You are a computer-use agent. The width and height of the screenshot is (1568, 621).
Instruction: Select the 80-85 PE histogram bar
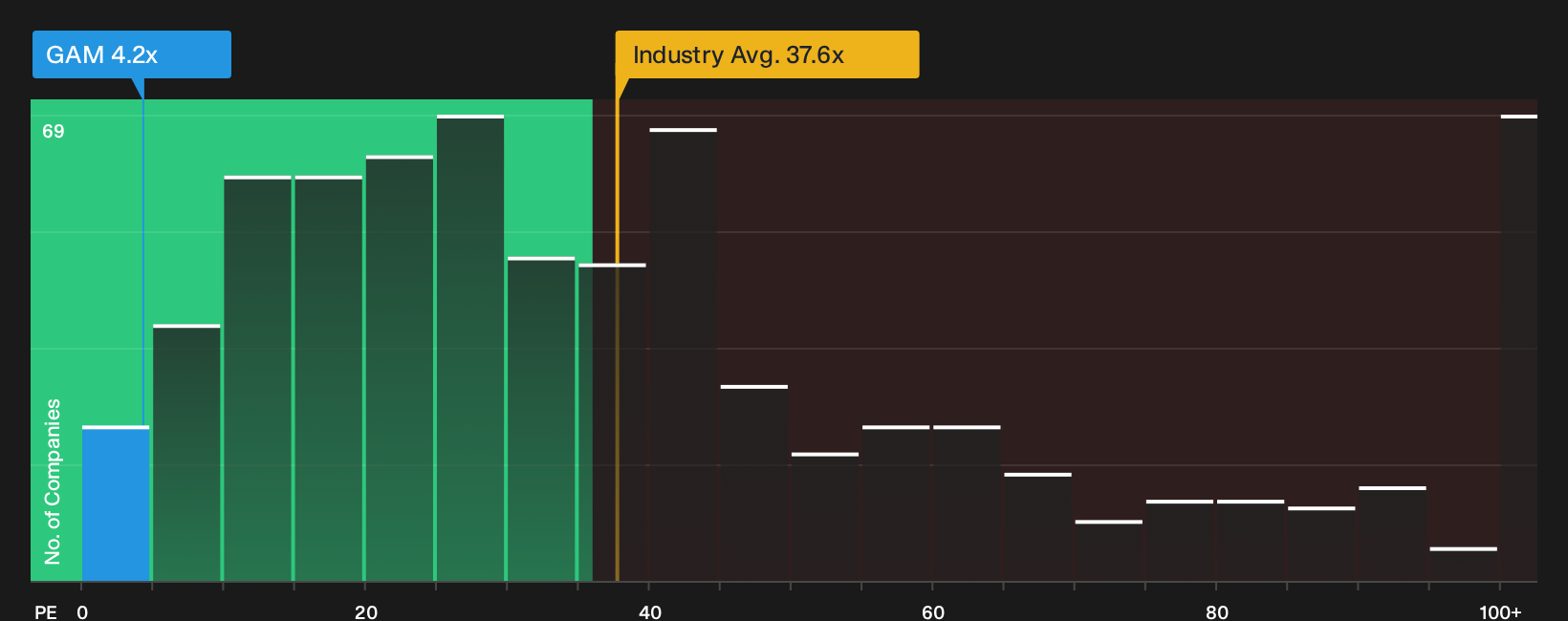pyautogui.click(x=1251, y=541)
